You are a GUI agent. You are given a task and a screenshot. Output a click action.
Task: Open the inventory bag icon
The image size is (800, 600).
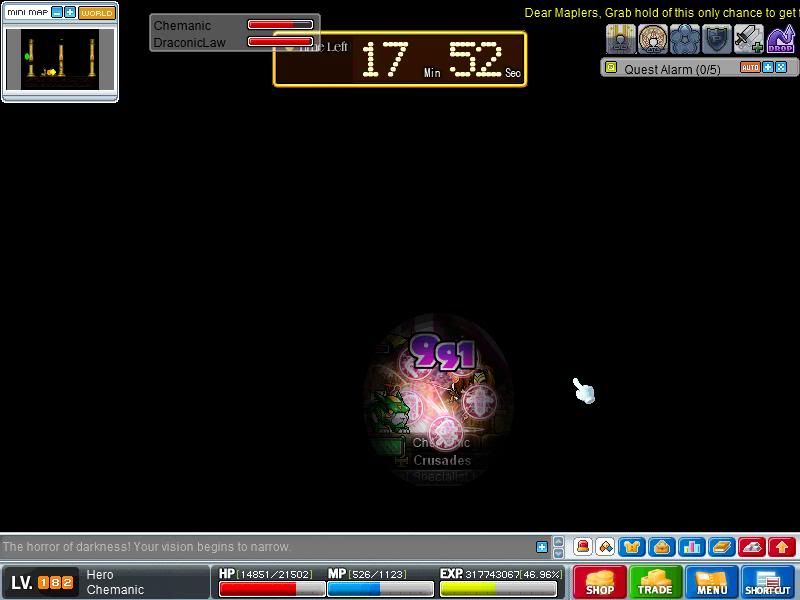point(662,547)
